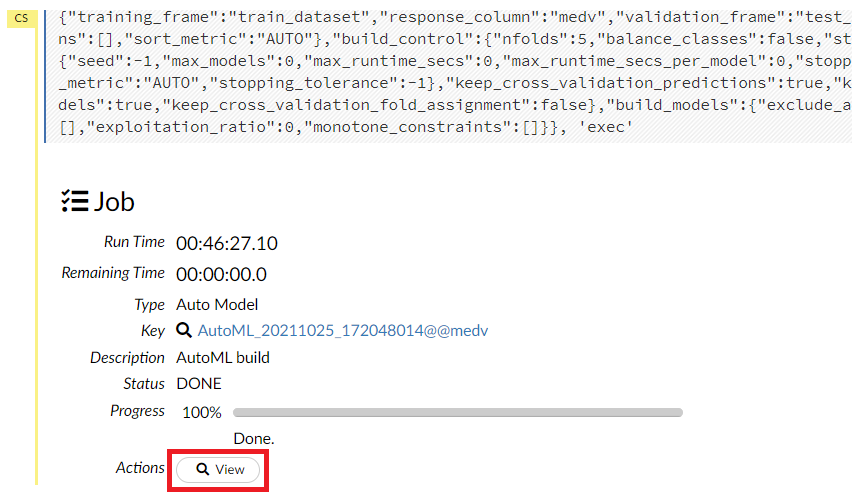Screen dimensions: 852x492
Task: Click the 'Done.' progress message
Action: (254, 438)
